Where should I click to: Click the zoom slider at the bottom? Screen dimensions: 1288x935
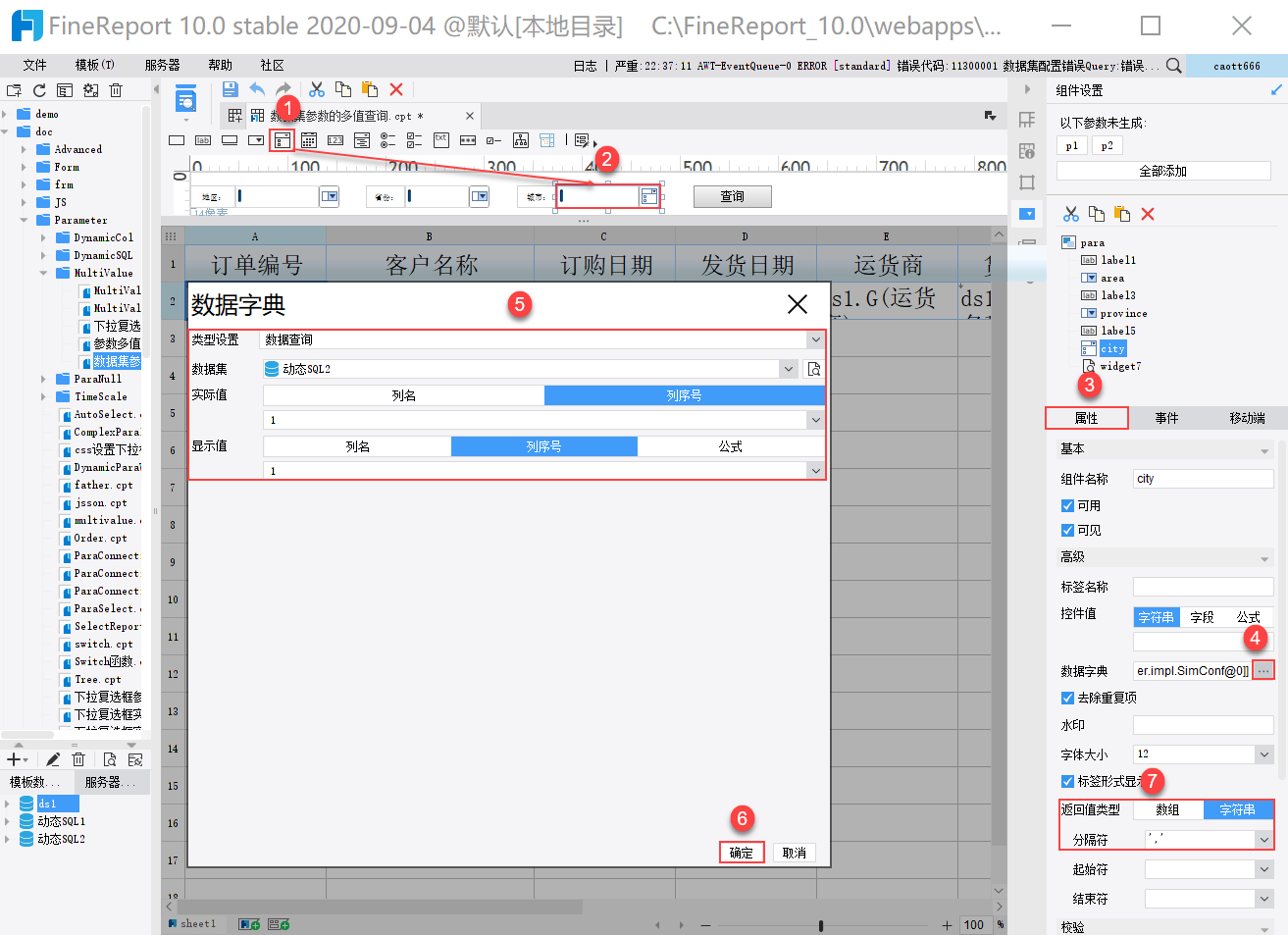click(x=821, y=925)
